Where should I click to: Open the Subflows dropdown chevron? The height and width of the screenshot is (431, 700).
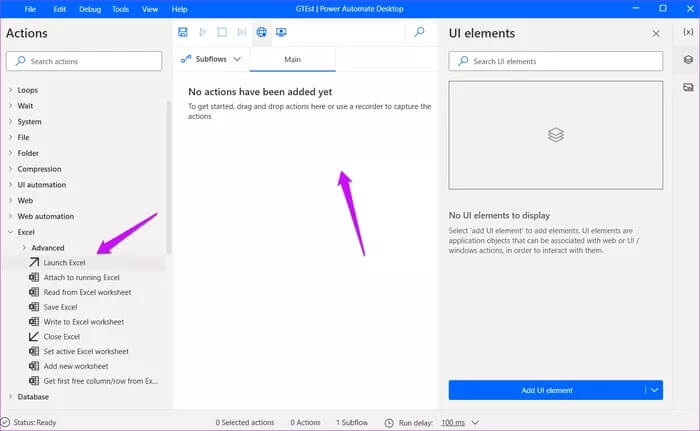tap(237, 59)
